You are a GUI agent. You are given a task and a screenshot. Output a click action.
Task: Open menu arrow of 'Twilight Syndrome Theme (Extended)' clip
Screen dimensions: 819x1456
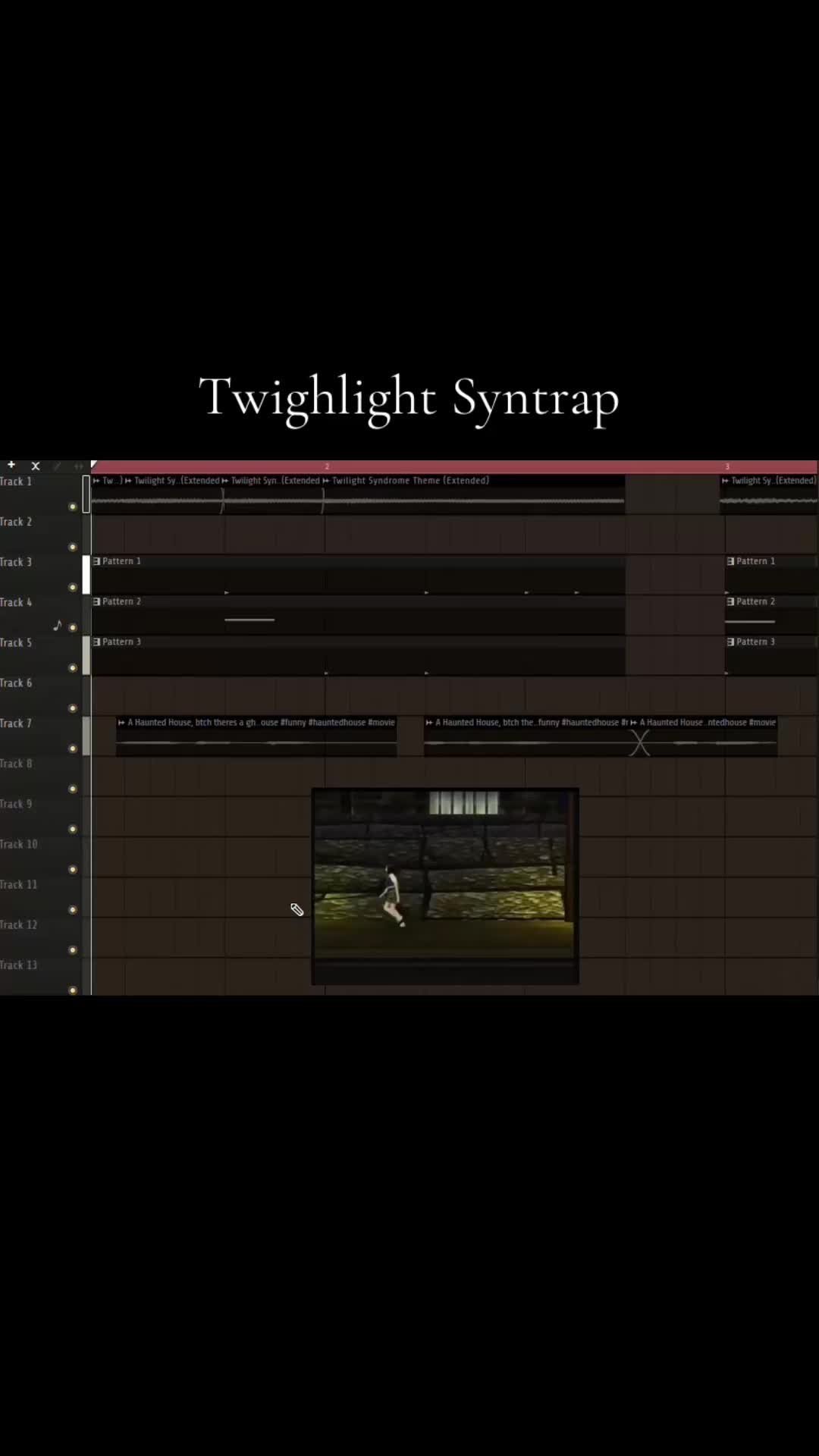(x=326, y=481)
